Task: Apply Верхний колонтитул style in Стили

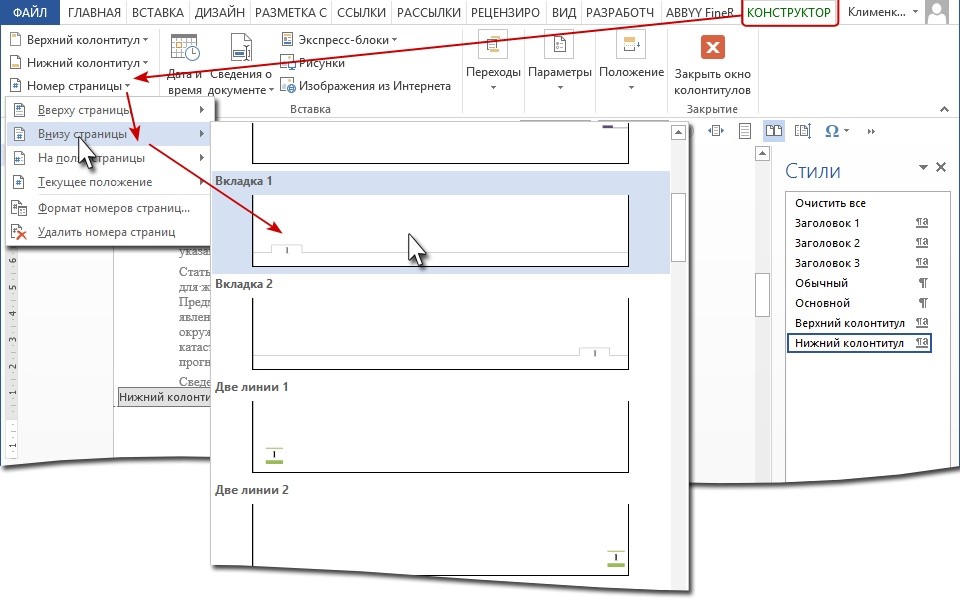Action: pos(860,323)
